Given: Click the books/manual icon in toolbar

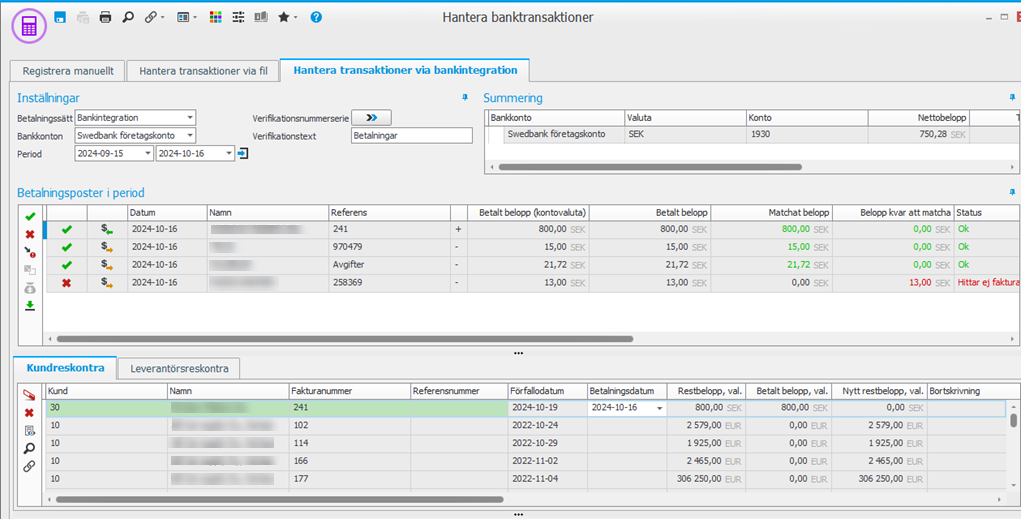Looking at the screenshot, I should tap(261, 18).
